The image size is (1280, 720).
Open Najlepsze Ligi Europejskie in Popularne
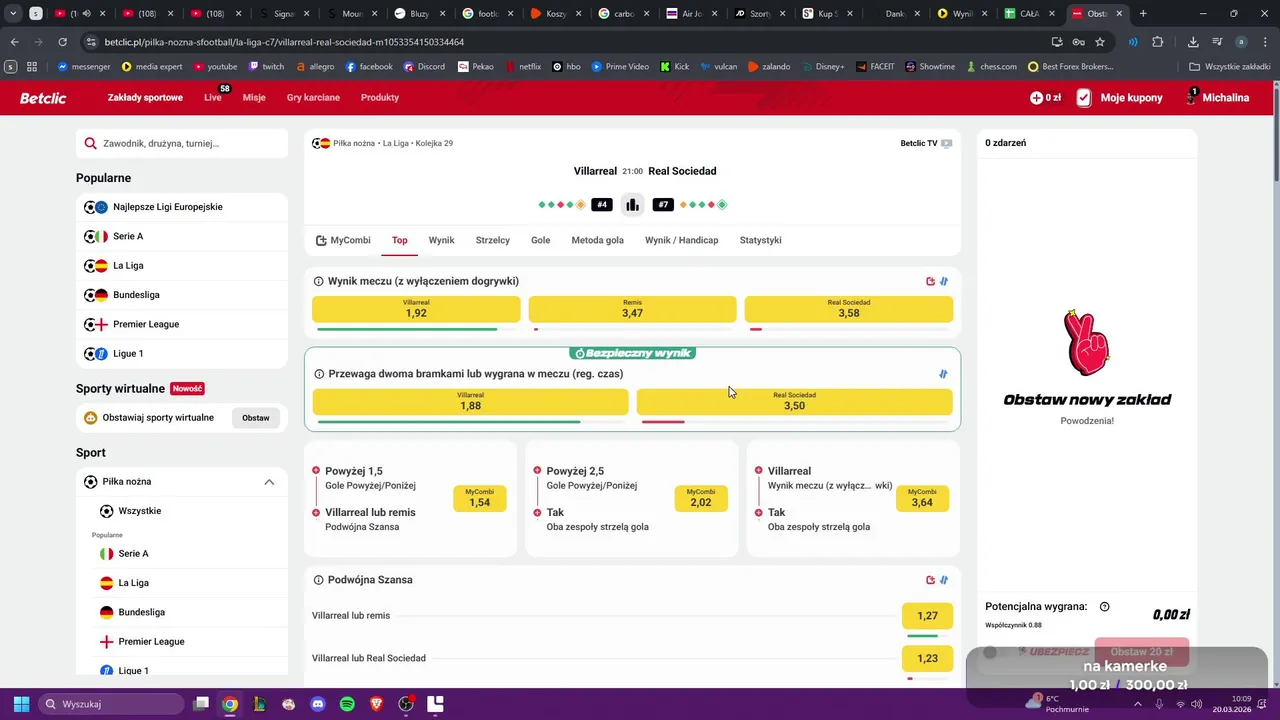tap(182, 207)
